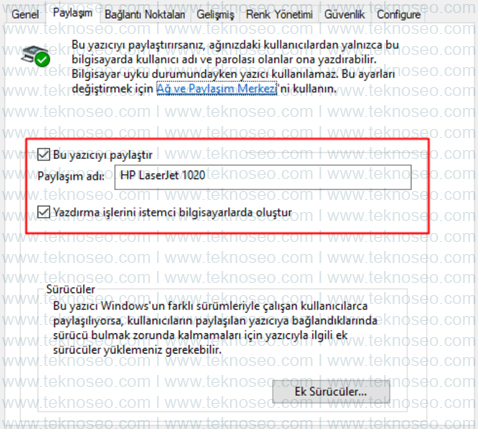
Task: Select the Paylaşım tab
Action: click(73, 13)
